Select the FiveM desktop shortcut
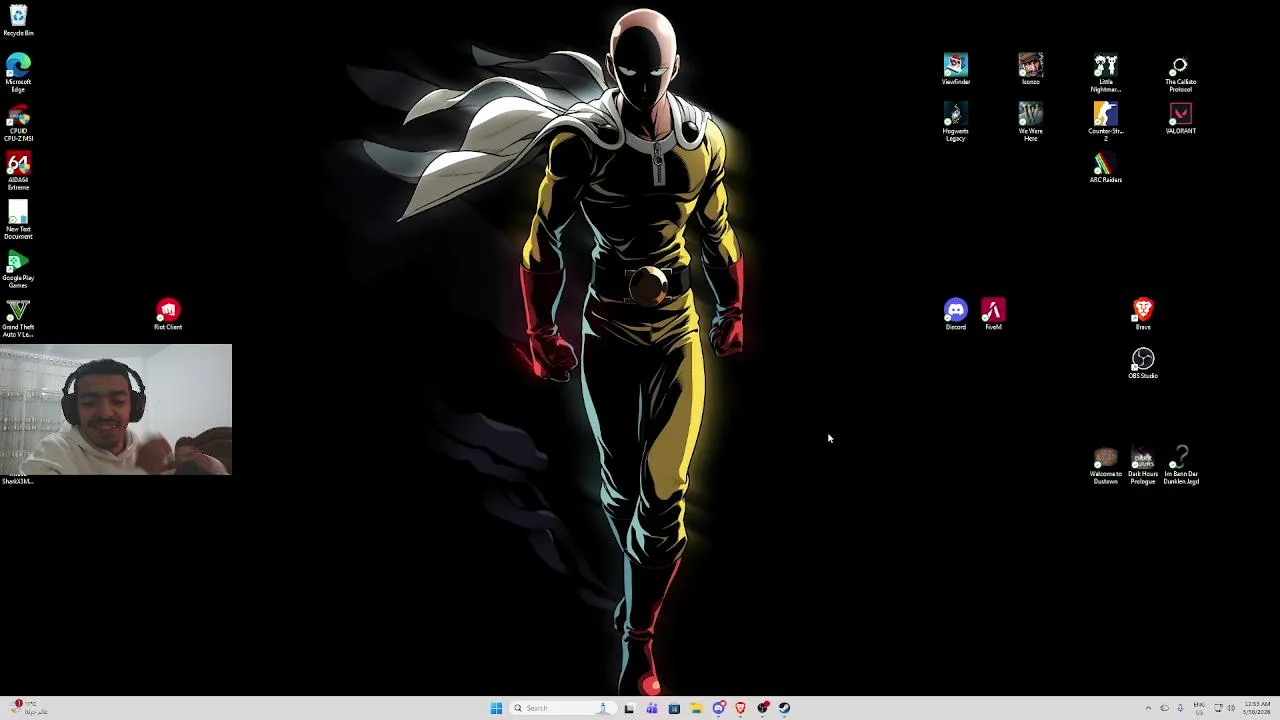This screenshot has height=720, width=1280. [x=993, y=314]
